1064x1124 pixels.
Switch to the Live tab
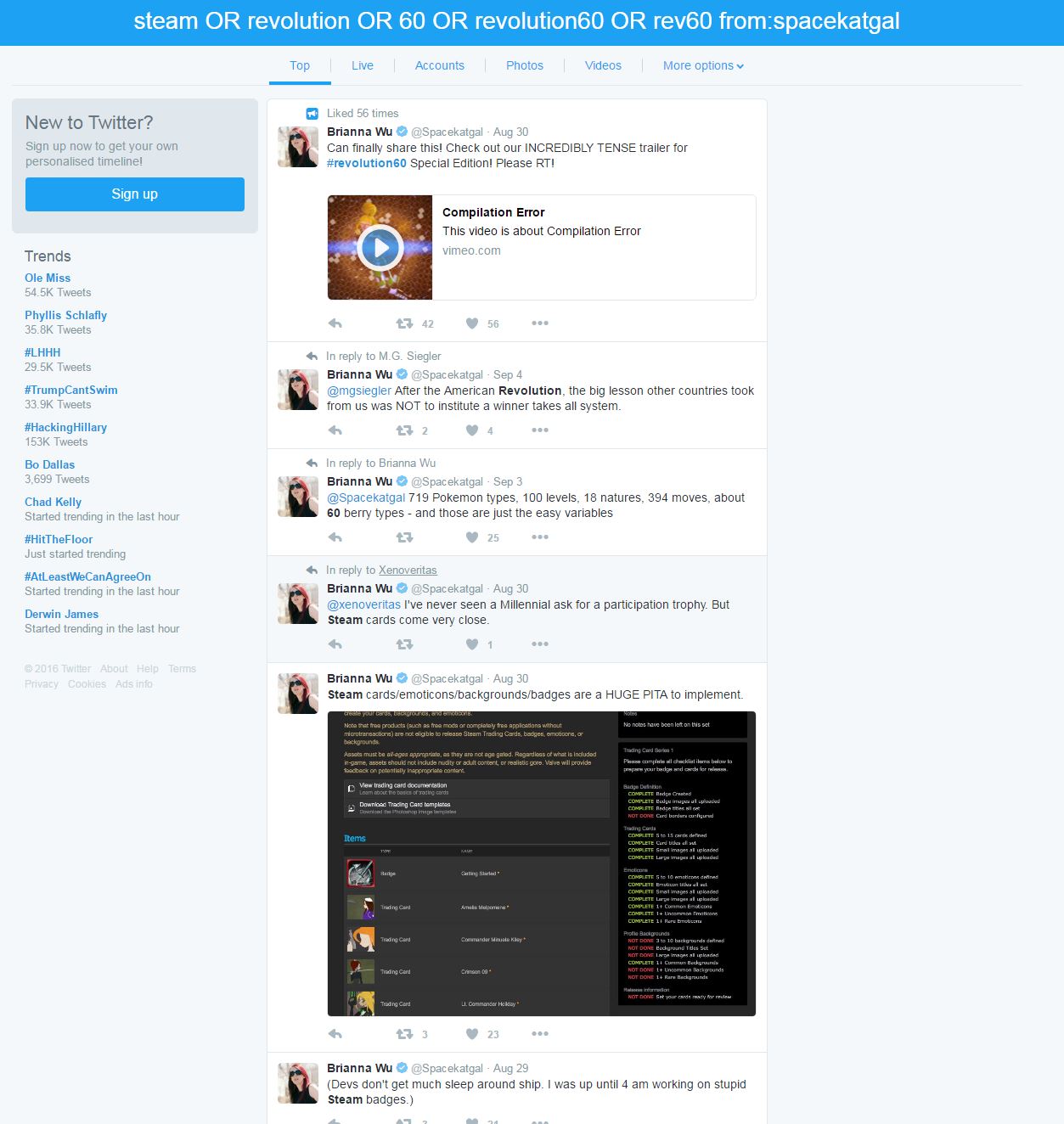(x=363, y=65)
